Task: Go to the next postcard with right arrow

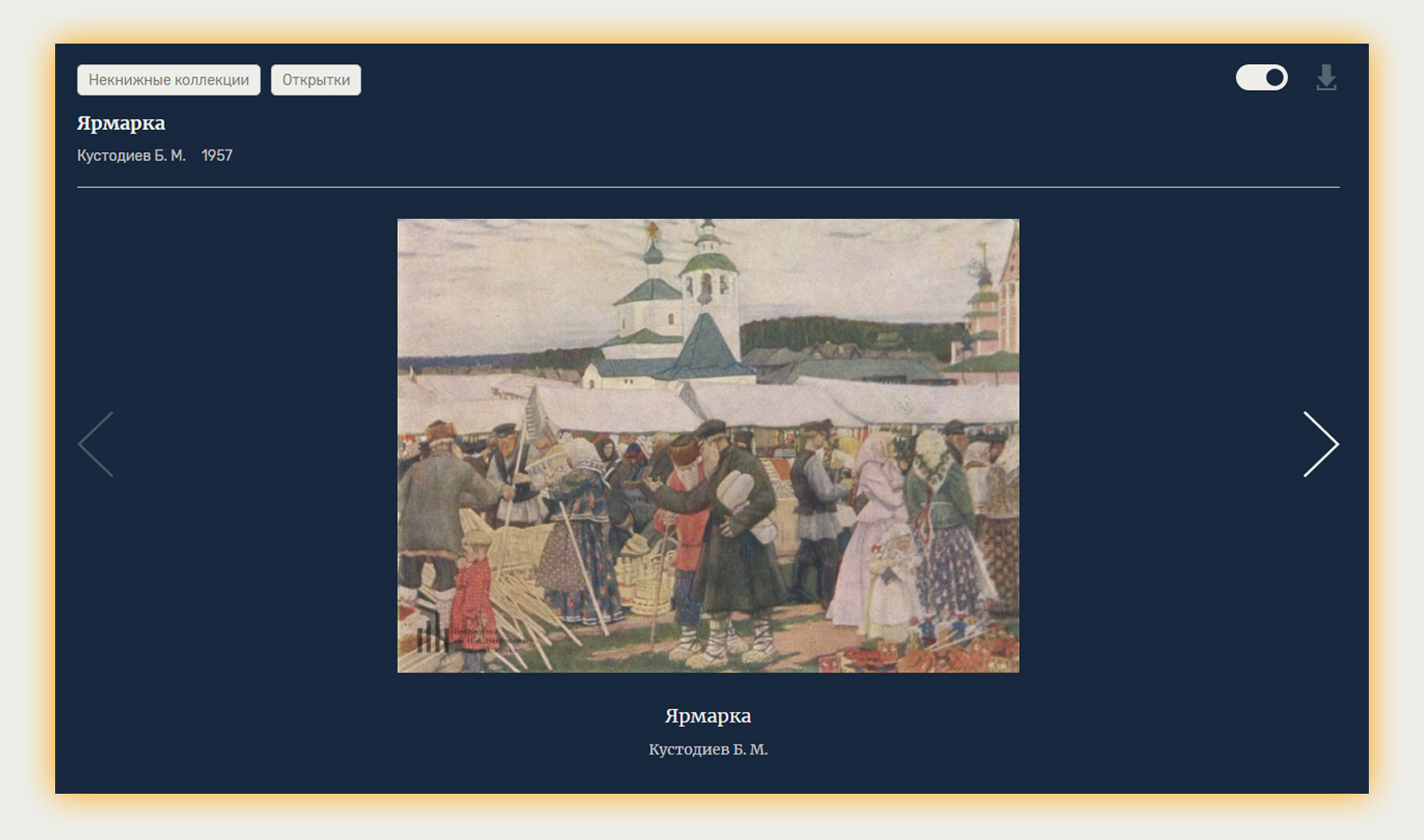Action: pyautogui.click(x=1321, y=444)
